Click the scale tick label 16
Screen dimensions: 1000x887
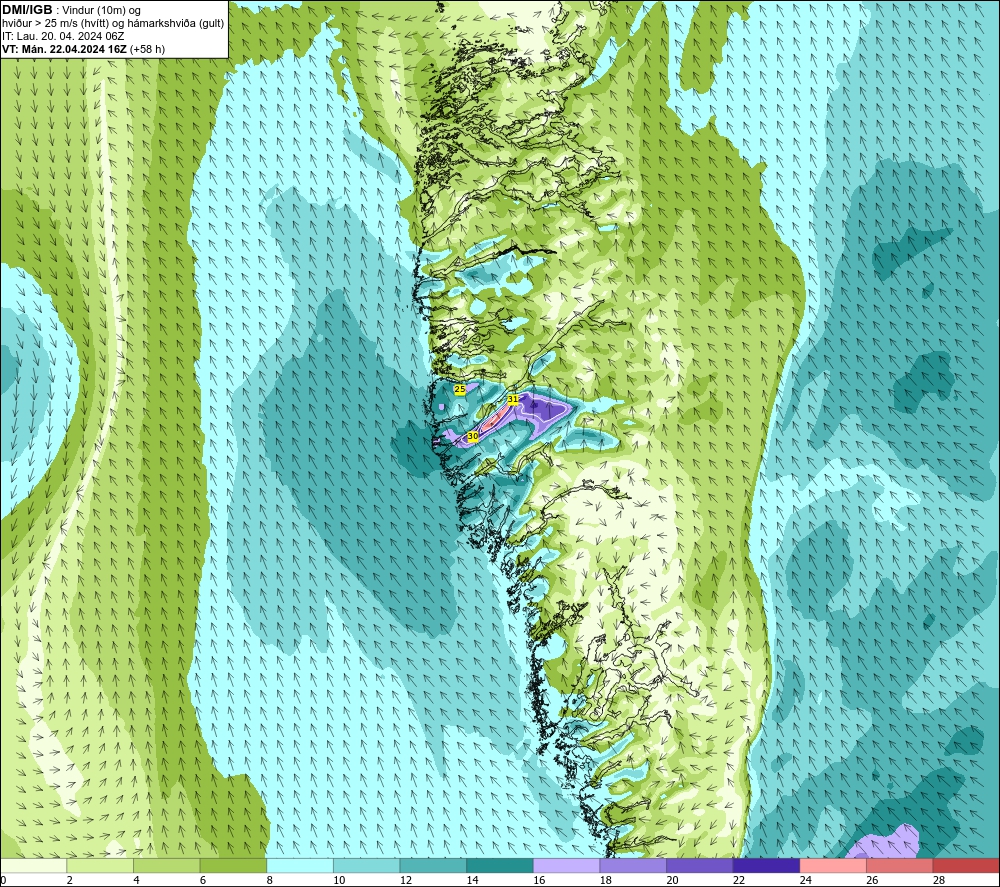[x=539, y=881]
